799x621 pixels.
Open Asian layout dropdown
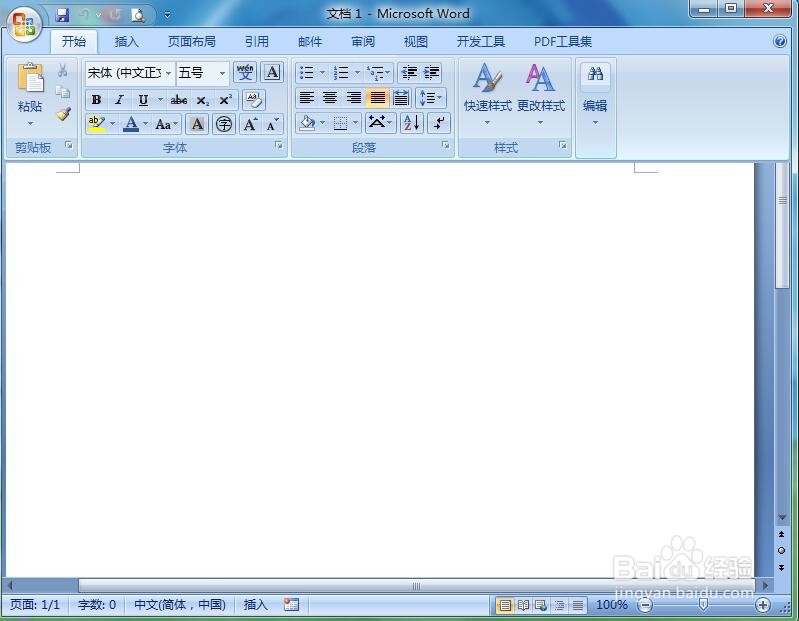(380, 123)
